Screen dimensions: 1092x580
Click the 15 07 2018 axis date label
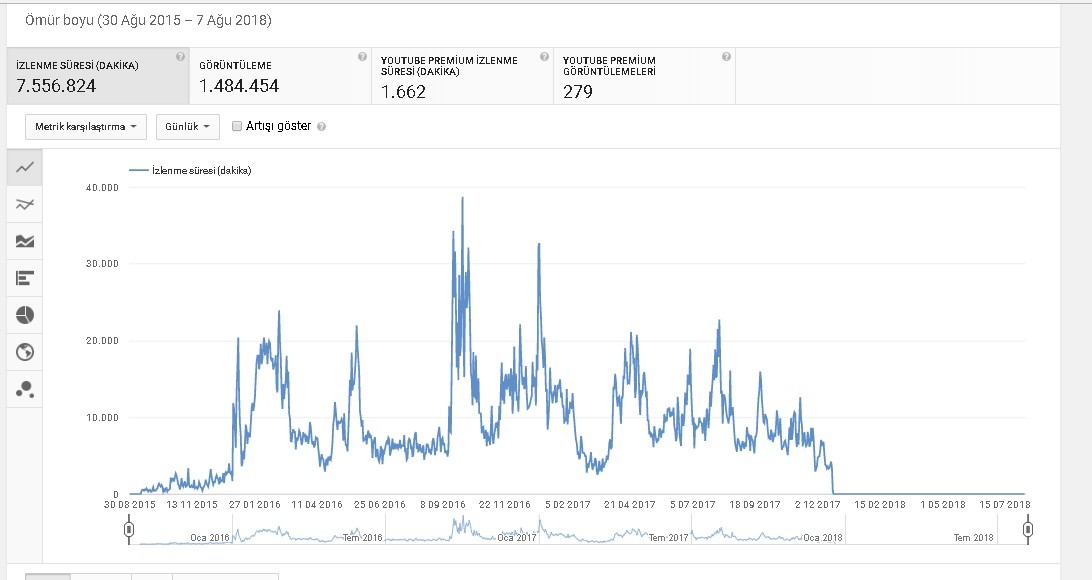tap(1005, 505)
